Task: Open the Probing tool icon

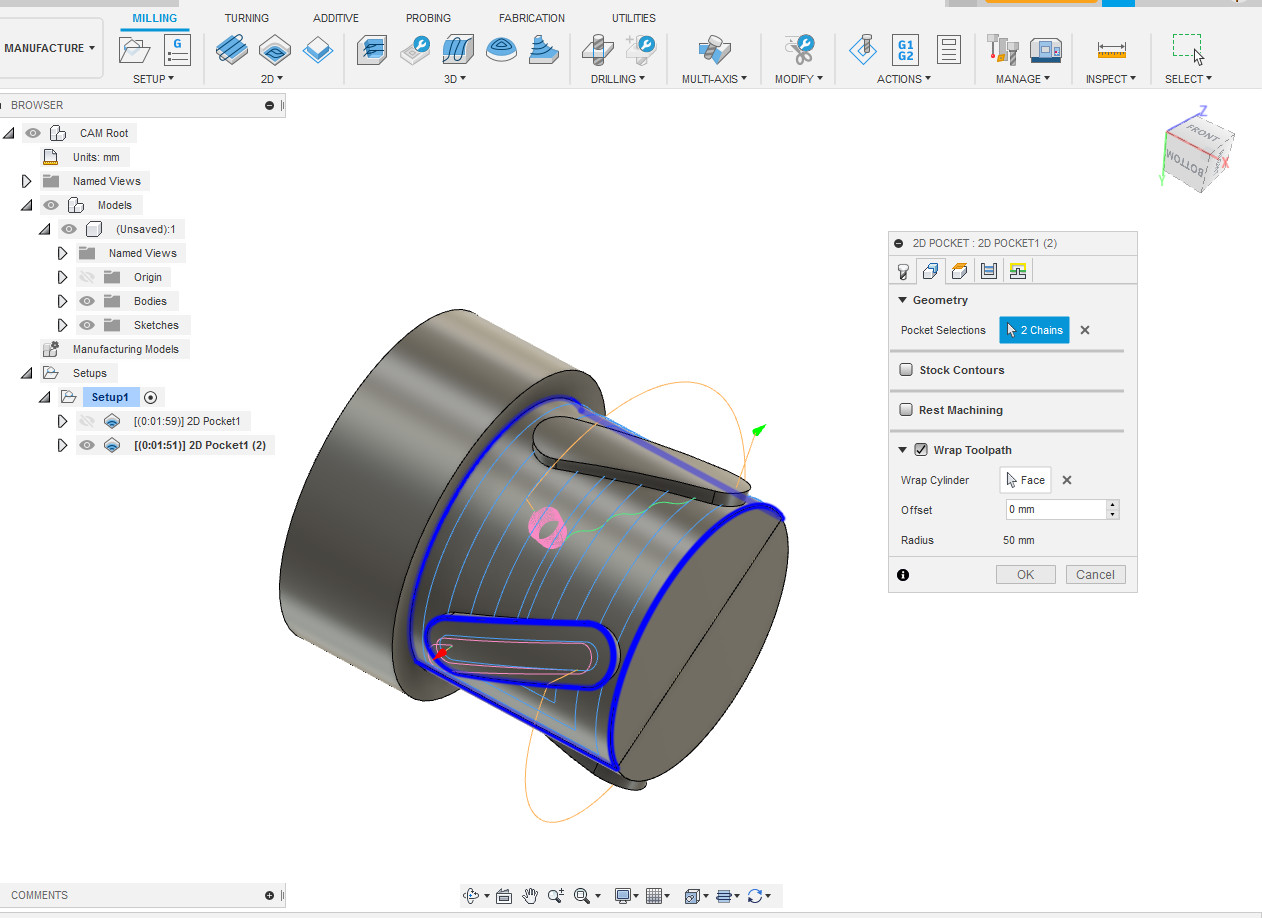Action: (428, 17)
